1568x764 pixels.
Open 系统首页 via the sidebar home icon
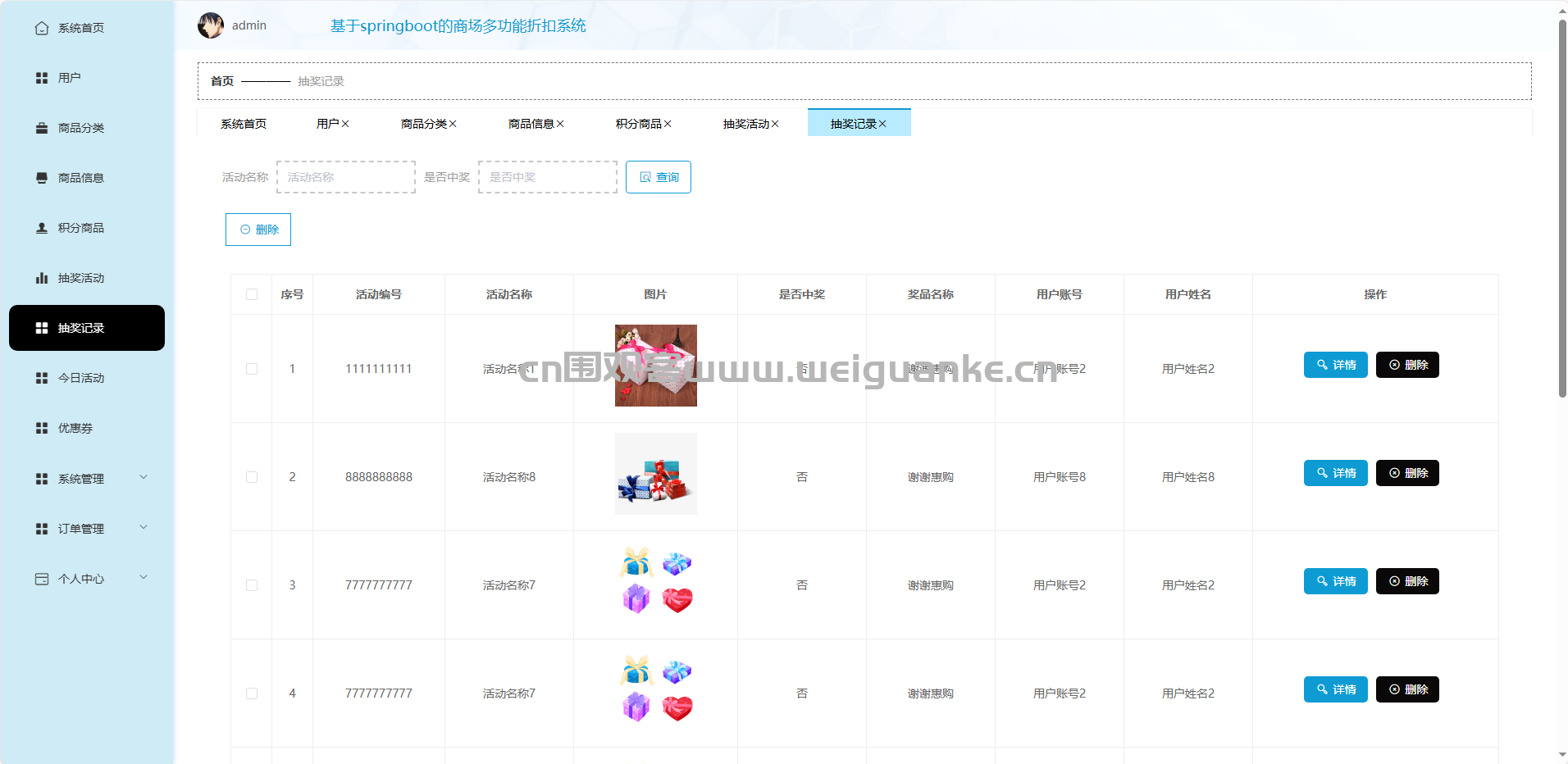click(42, 29)
